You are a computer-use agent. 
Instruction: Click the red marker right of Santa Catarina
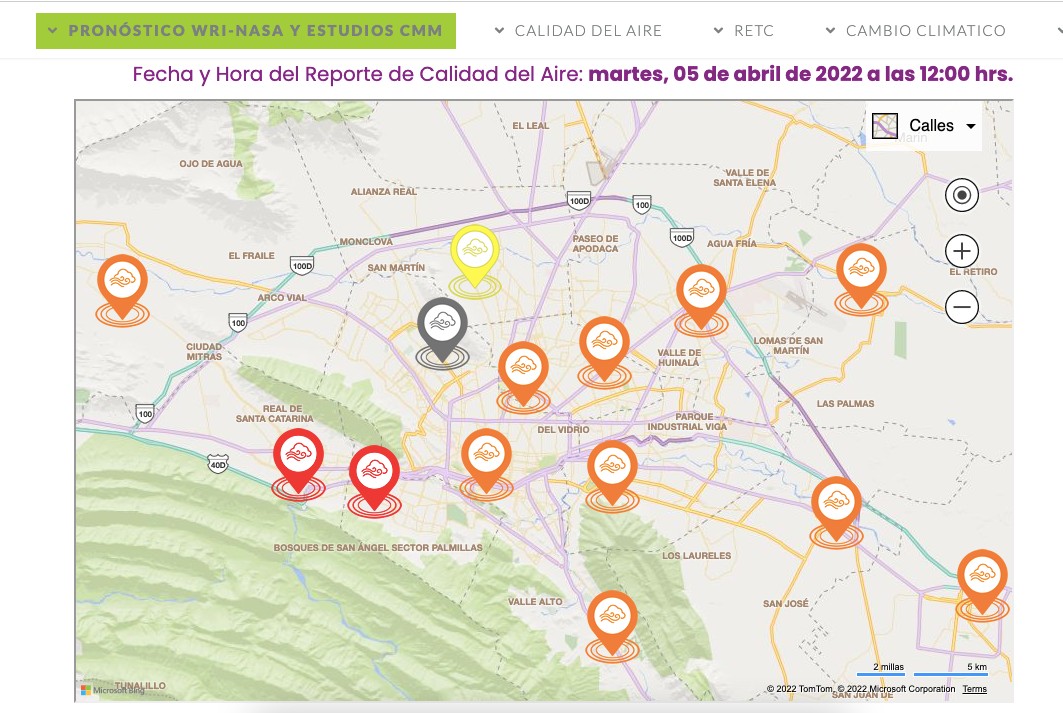pyautogui.click(x=374, y=473)
